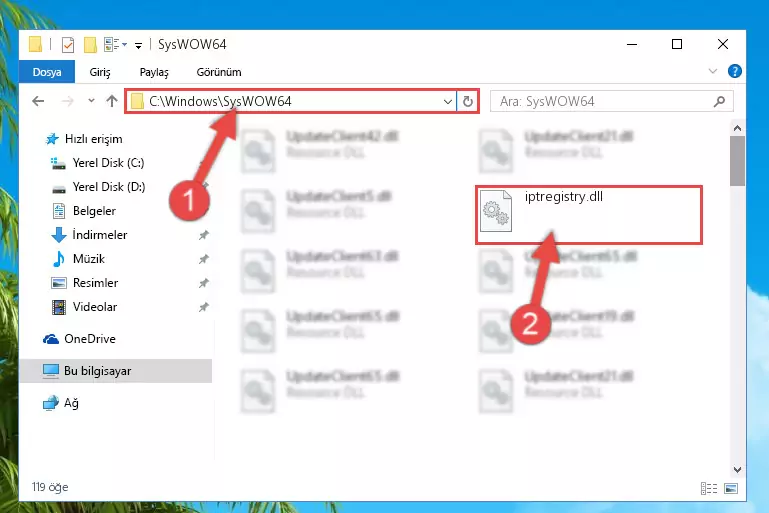Open Yerel Disk (D:) in the sidebar
Viewport: 769px width, 513px height.
click(x=98, y=187)
